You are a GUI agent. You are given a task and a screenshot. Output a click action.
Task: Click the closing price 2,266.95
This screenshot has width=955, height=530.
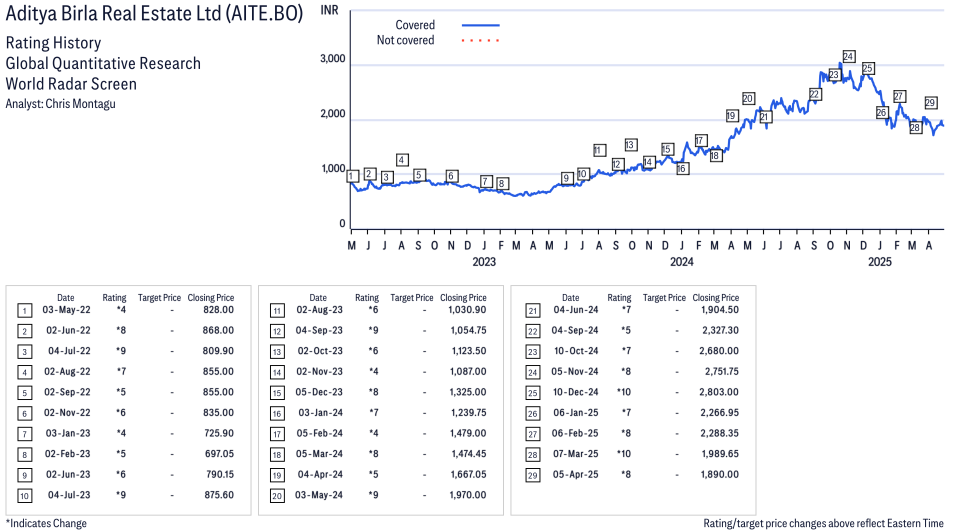point(720,413)
